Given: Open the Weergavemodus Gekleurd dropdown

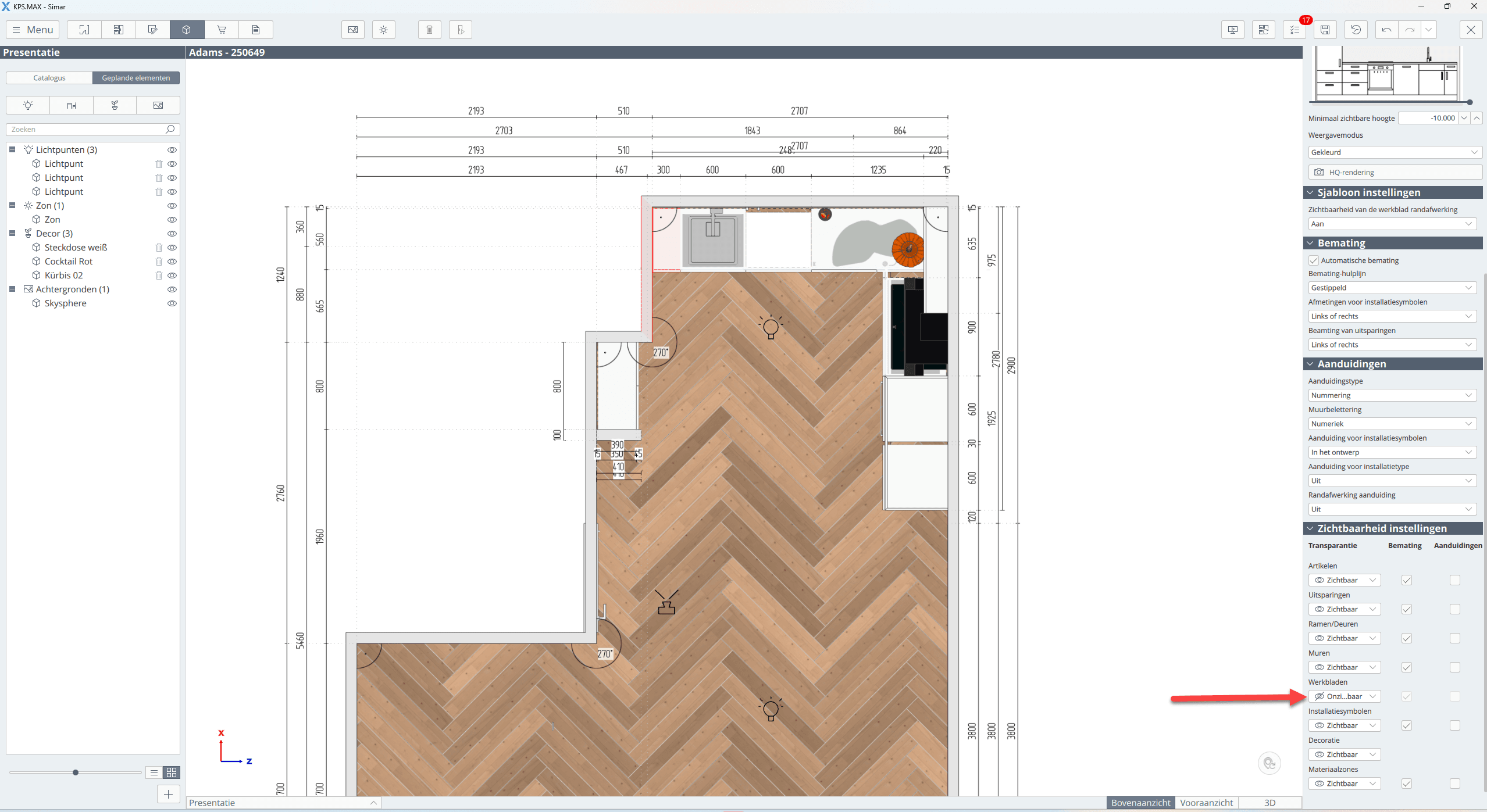Looking at the screenshot, I should tap(1393, 152).
